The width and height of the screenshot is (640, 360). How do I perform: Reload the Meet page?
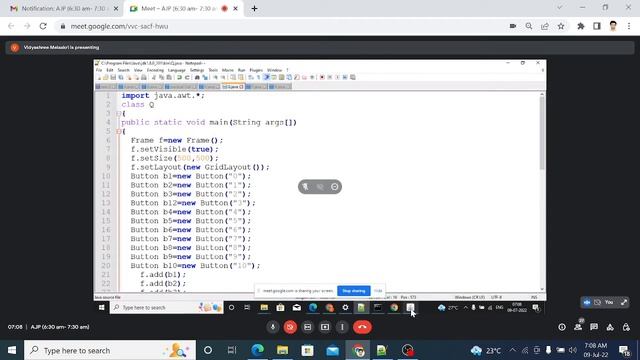coord(43,26)
